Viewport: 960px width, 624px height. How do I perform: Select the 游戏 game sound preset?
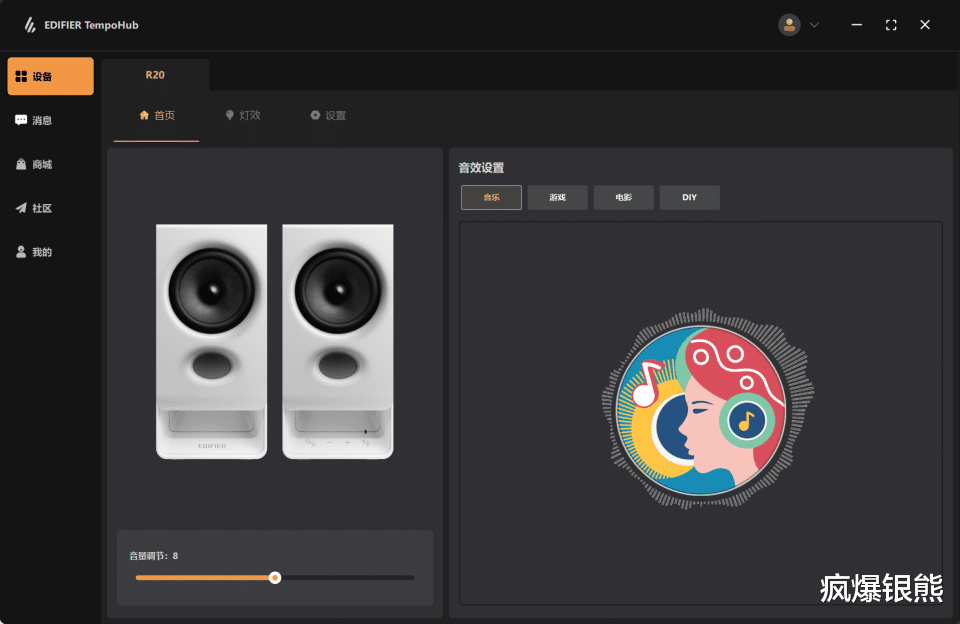pos(557,197)
